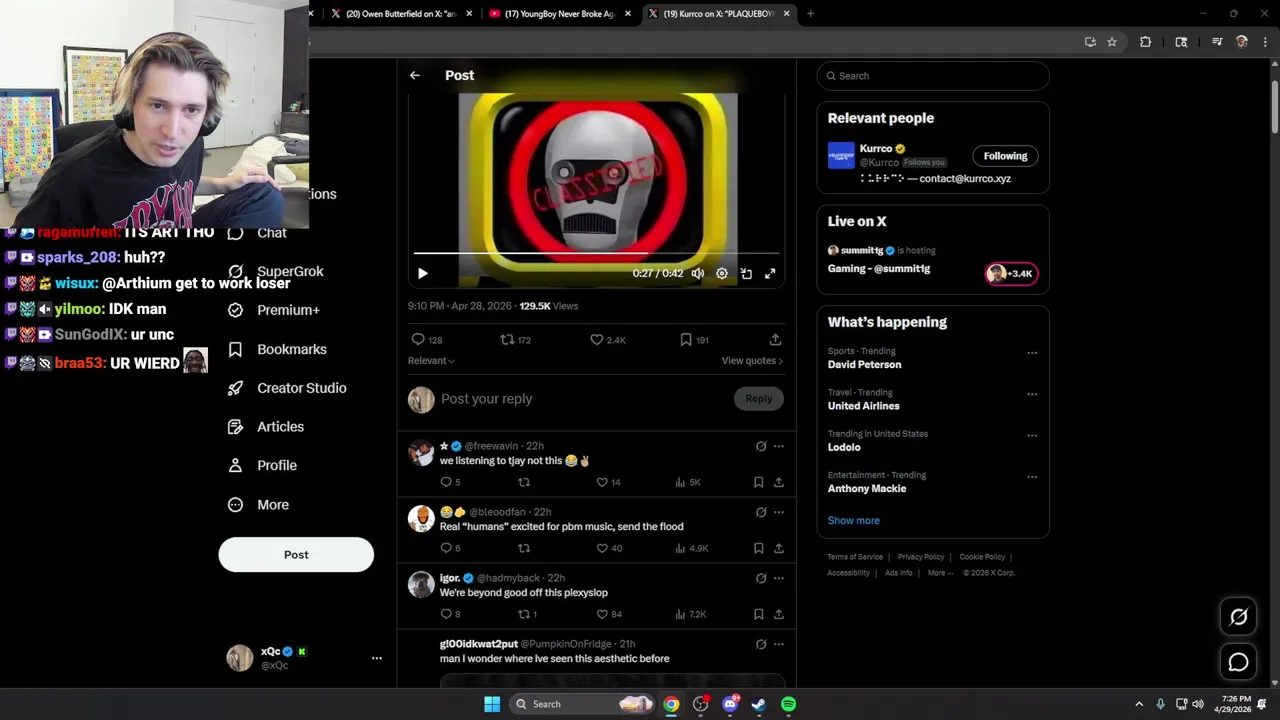Open more options on @hadmyback reply
Image resolution: width=1280 pixels, height=720 pixels.
(x=779, y=578)
